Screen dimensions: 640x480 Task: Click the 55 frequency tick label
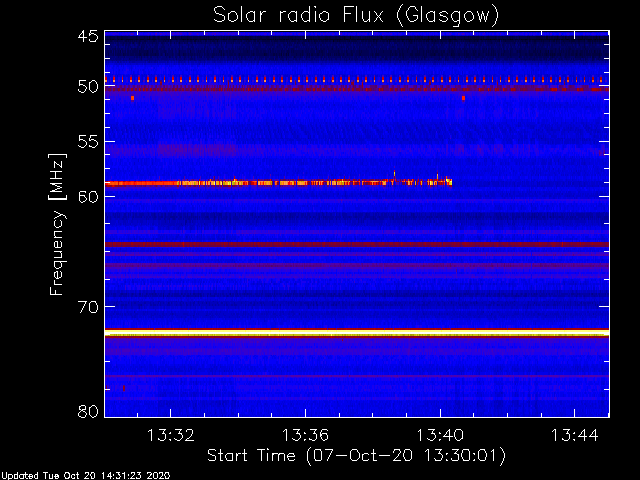88,142
